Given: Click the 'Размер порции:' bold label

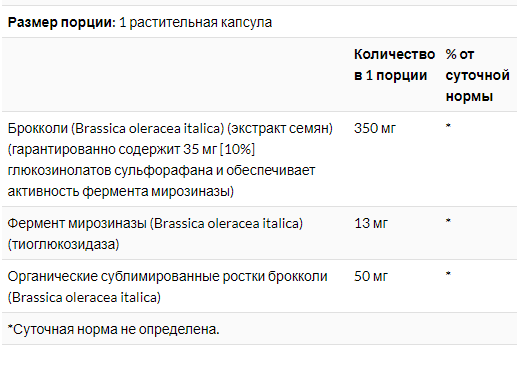Looking at the screenshot, I should [x=61, y=23].
